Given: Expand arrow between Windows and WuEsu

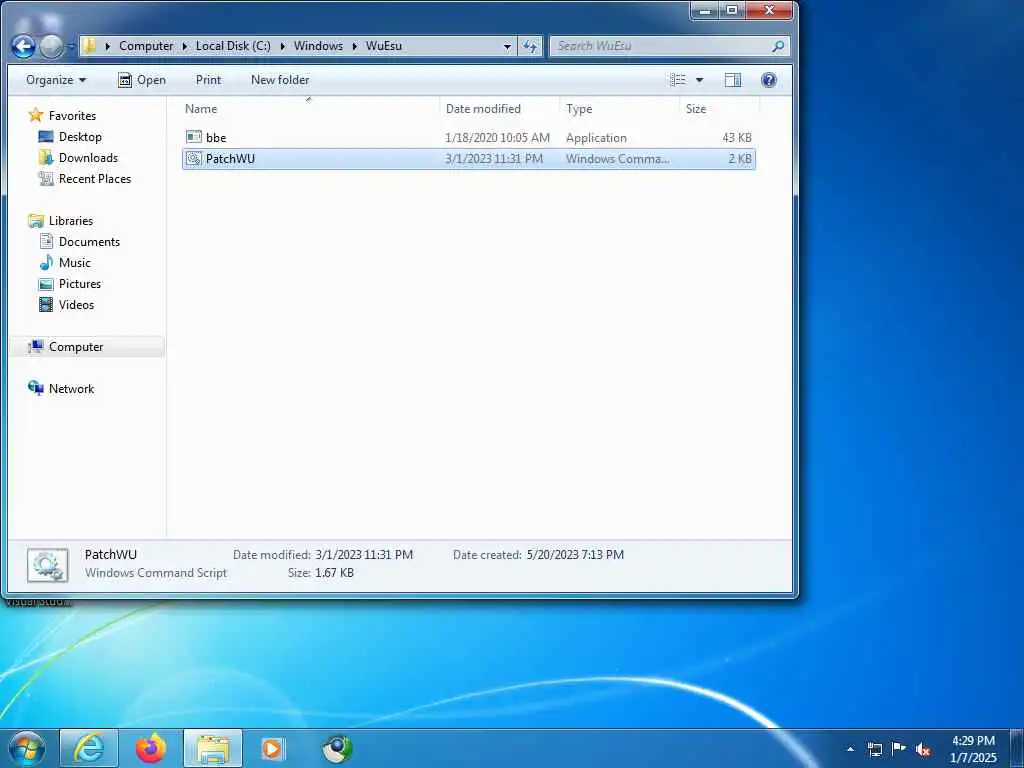Looking at the screenshot, I should (355, 46).
